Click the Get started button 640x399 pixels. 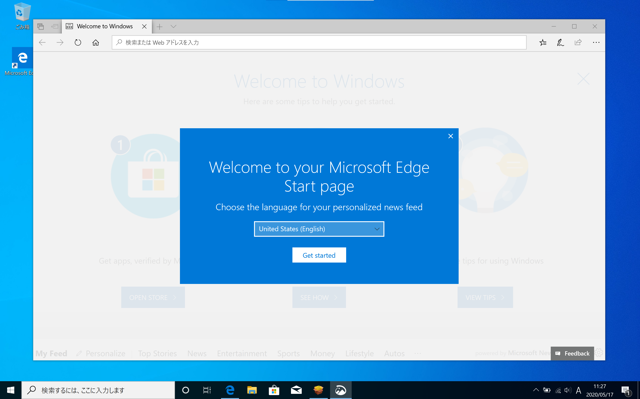pos(319,255)
